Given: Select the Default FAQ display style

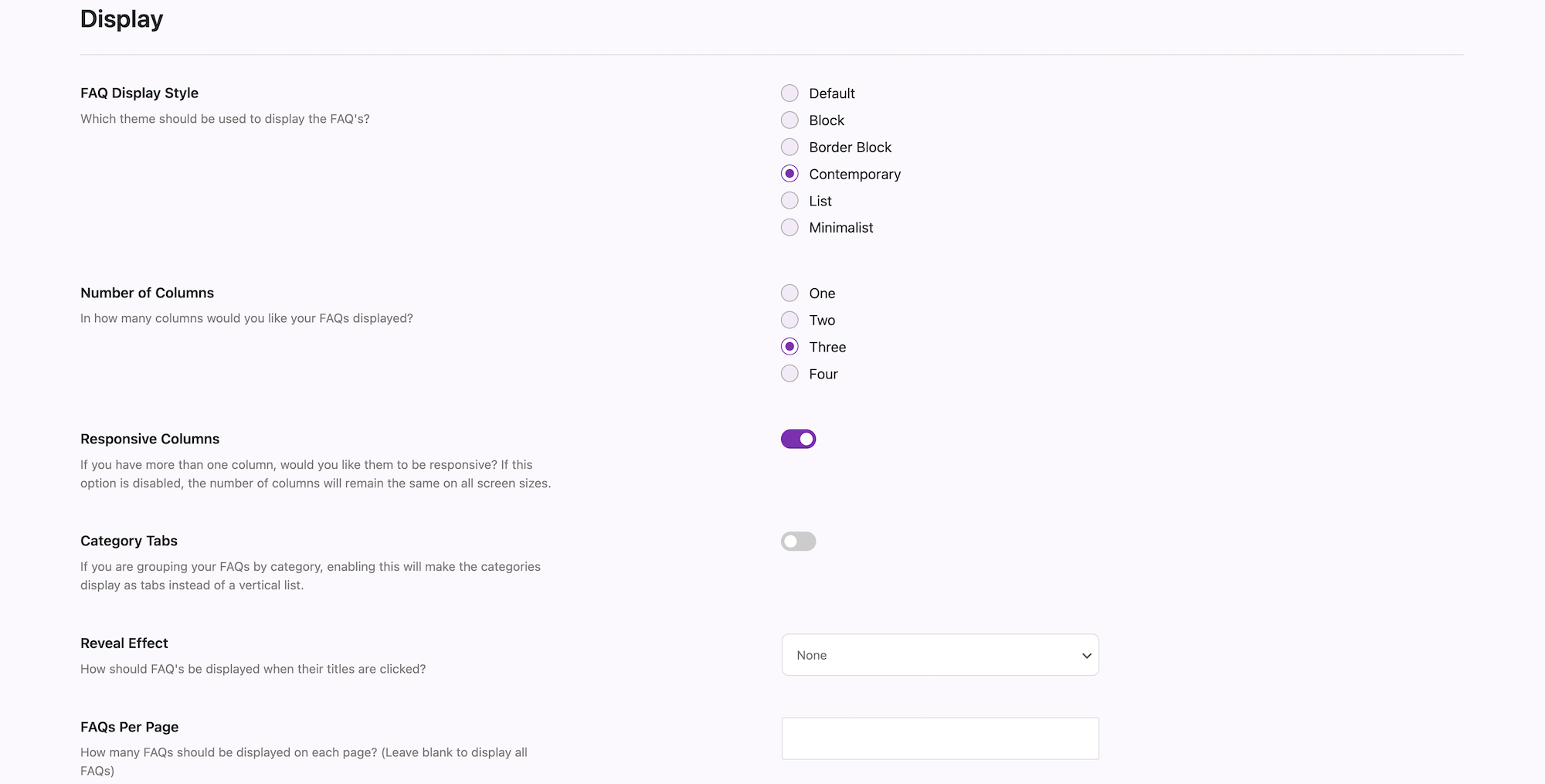Looking at the screenshot, I should (x=789, y=93).
